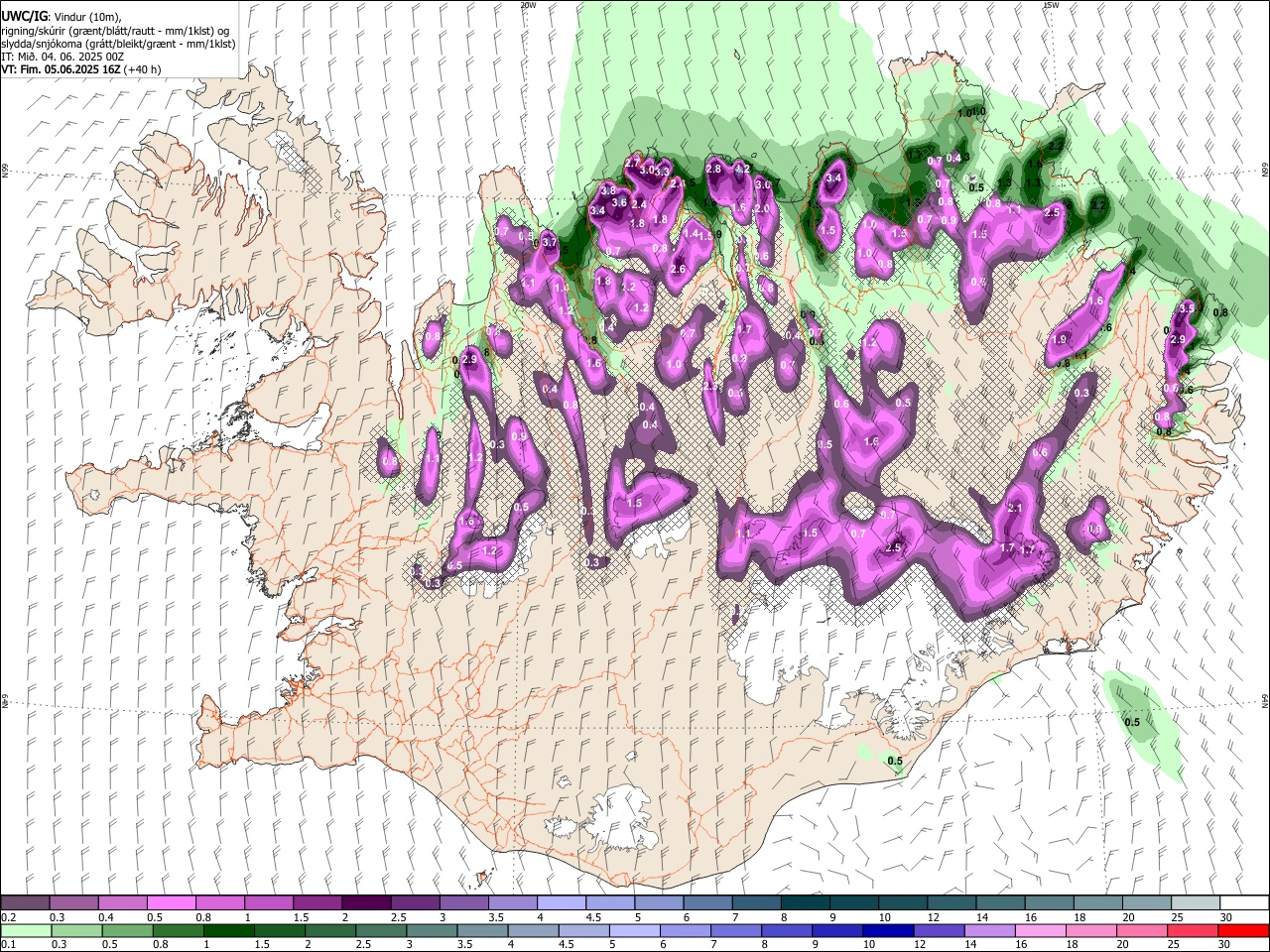Click the 'VT: Fim. 05.06.2025 16Z' valid time
This screenshot has width=1270, height=952.
[61, 69]
